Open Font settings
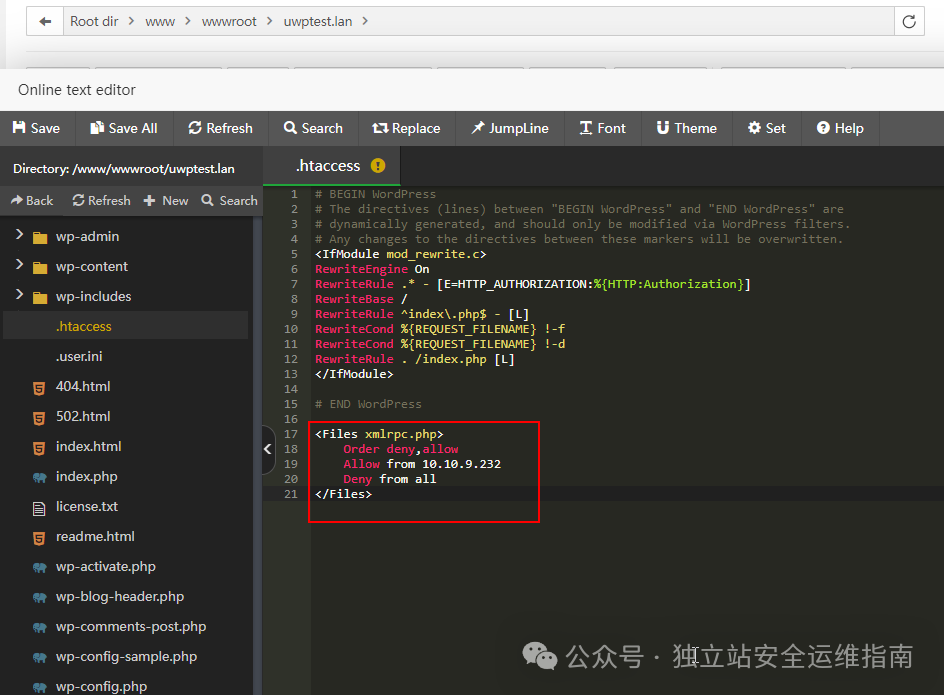944x695 pixels. tap(603, 128)
